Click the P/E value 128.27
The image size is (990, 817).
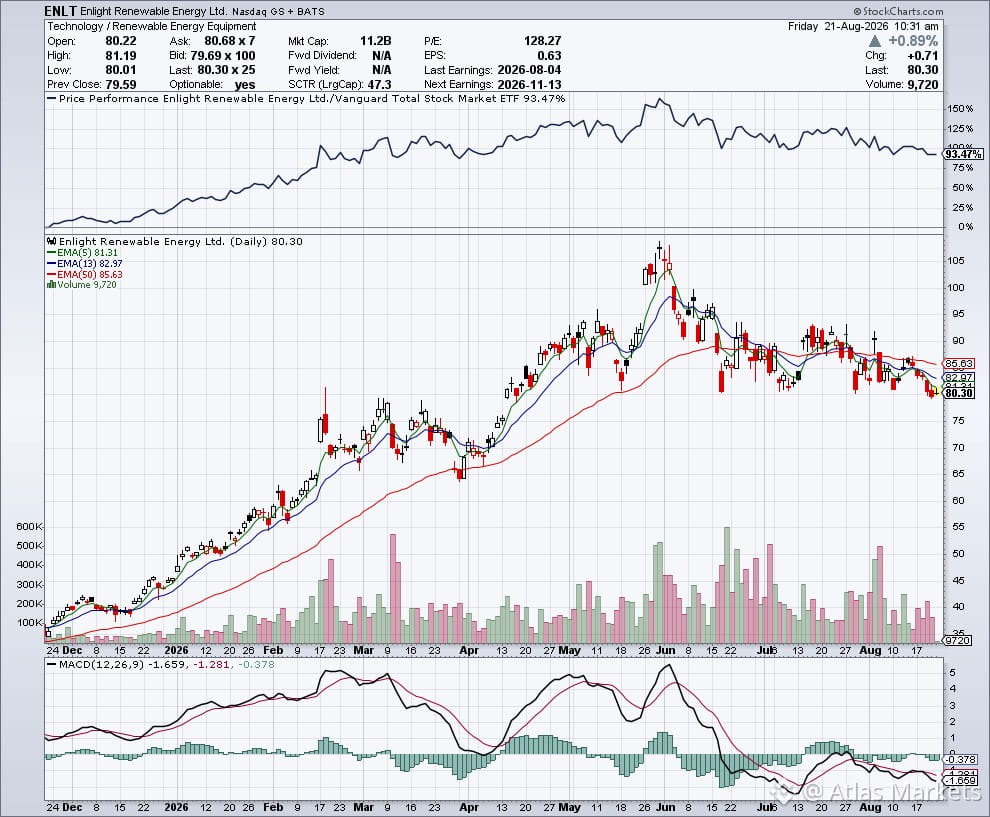click(x=542, y=41)
